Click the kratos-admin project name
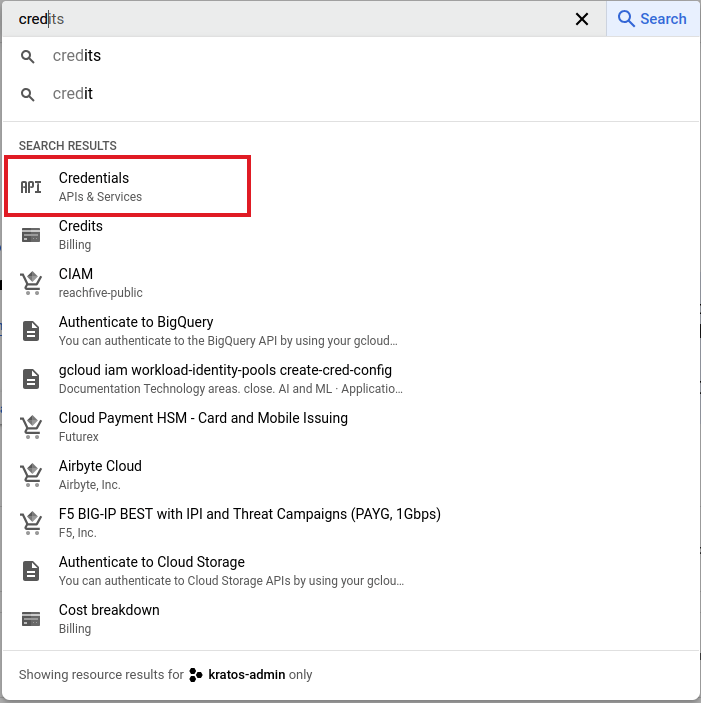This screenshot has width=701, height=703. (x=246, y=675)
